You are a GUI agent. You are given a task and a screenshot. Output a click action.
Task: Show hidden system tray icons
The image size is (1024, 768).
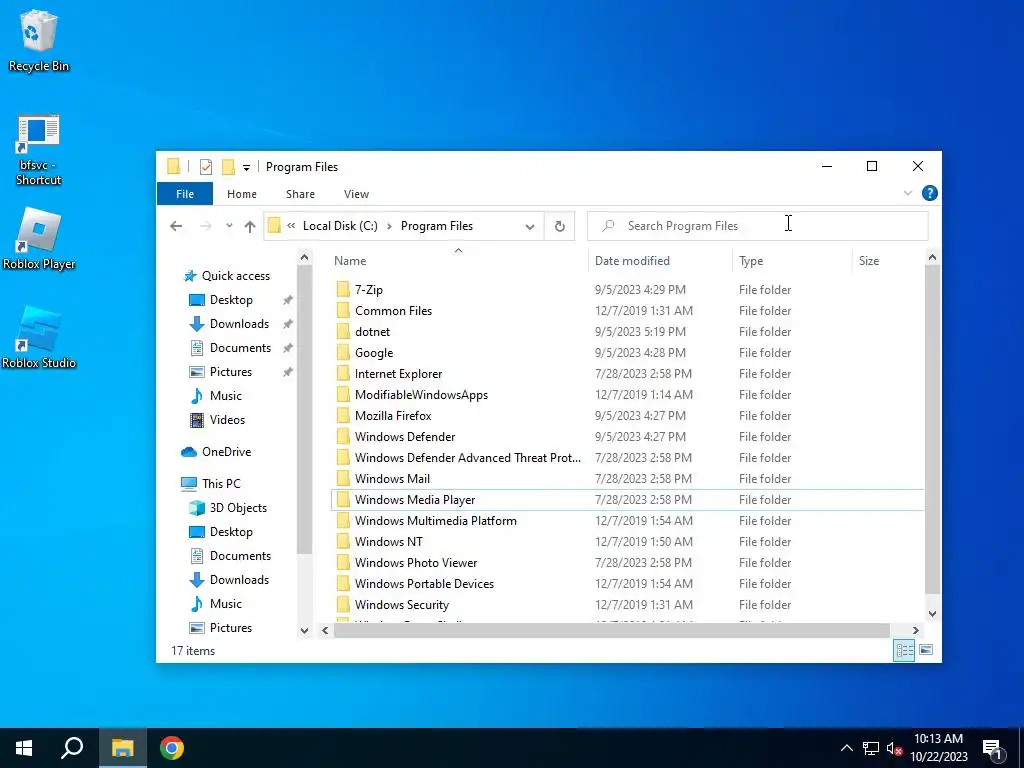click(846, 748)
